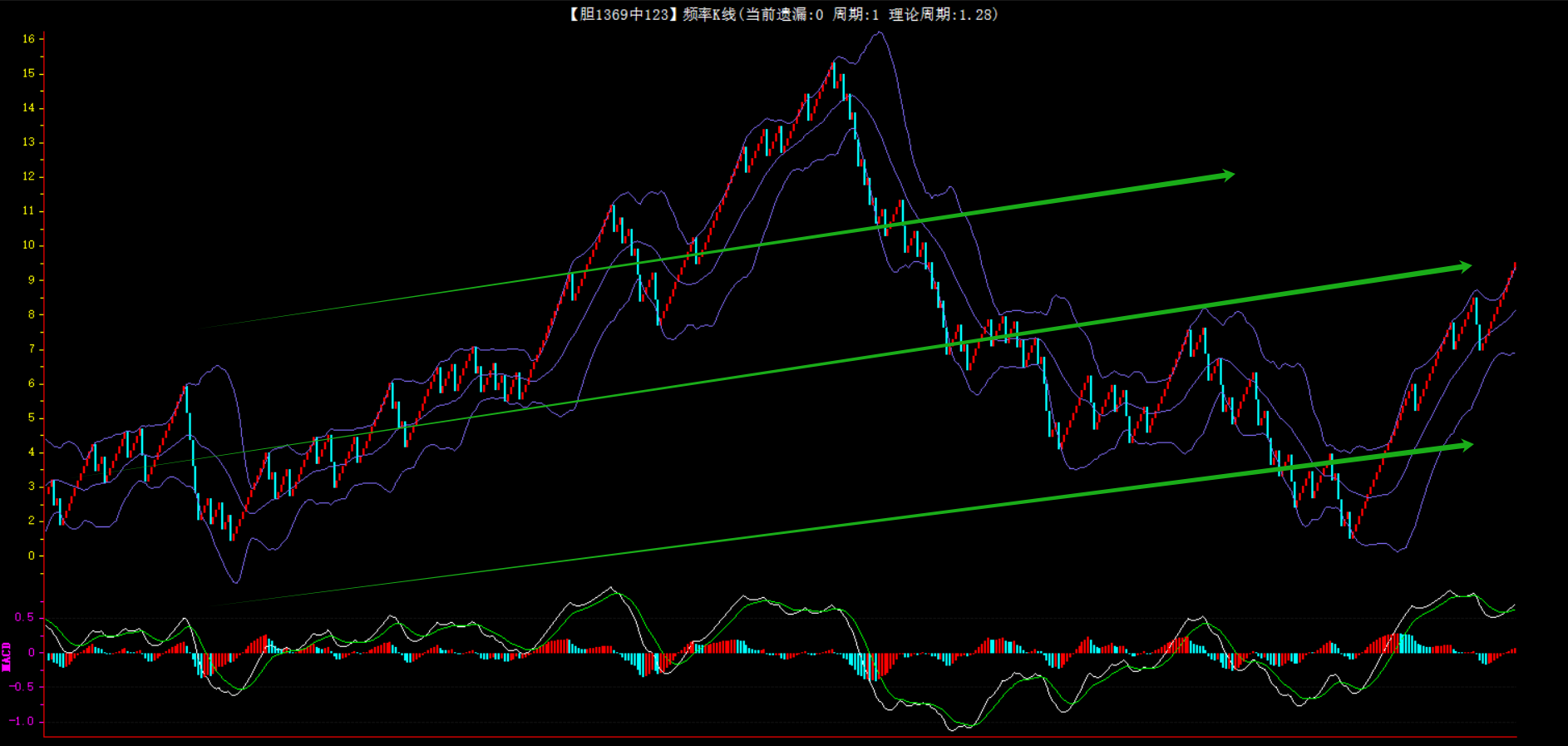The height and width of the screenshot is (746, 1568).
Task: Click the middle green trend line arrowhead
Action: [1464, 267]
